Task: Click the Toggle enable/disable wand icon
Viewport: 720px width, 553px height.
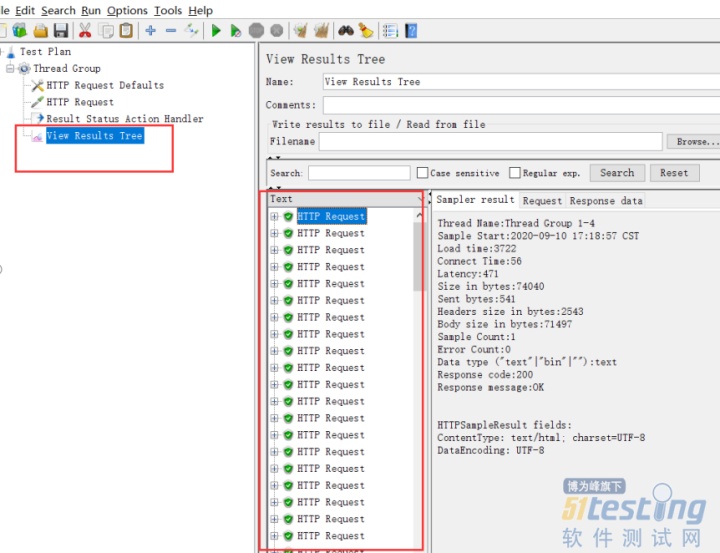Action: pyautogui.click(x=191, y=31)
